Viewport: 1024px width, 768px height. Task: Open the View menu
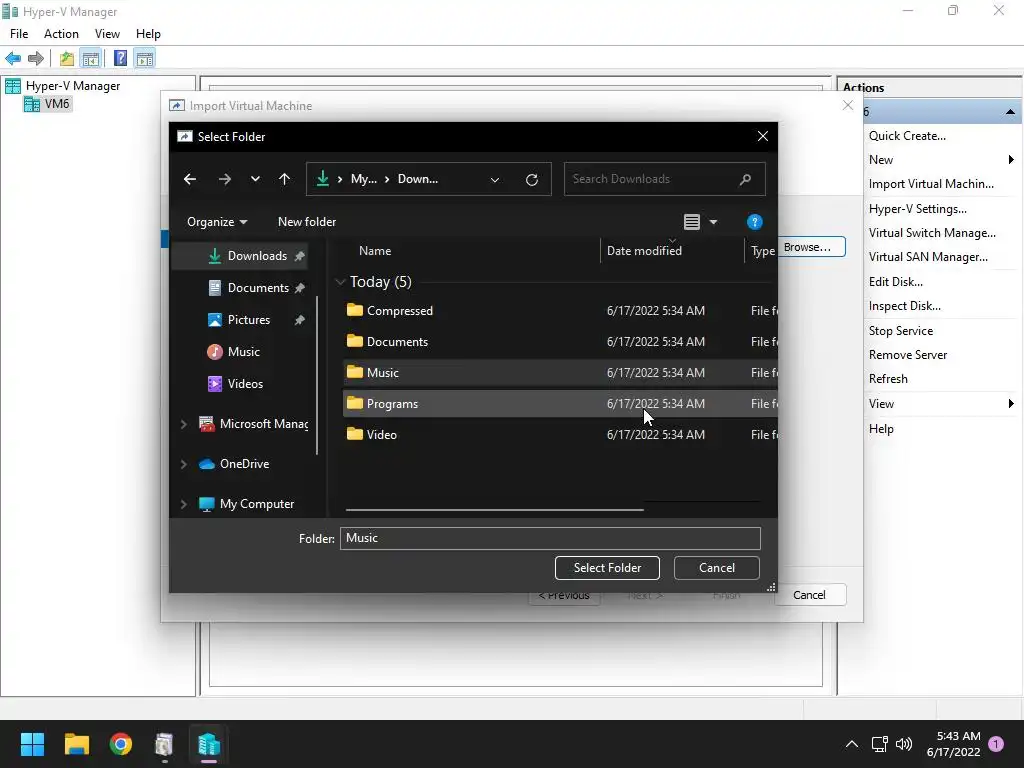(x=107, y=34)
